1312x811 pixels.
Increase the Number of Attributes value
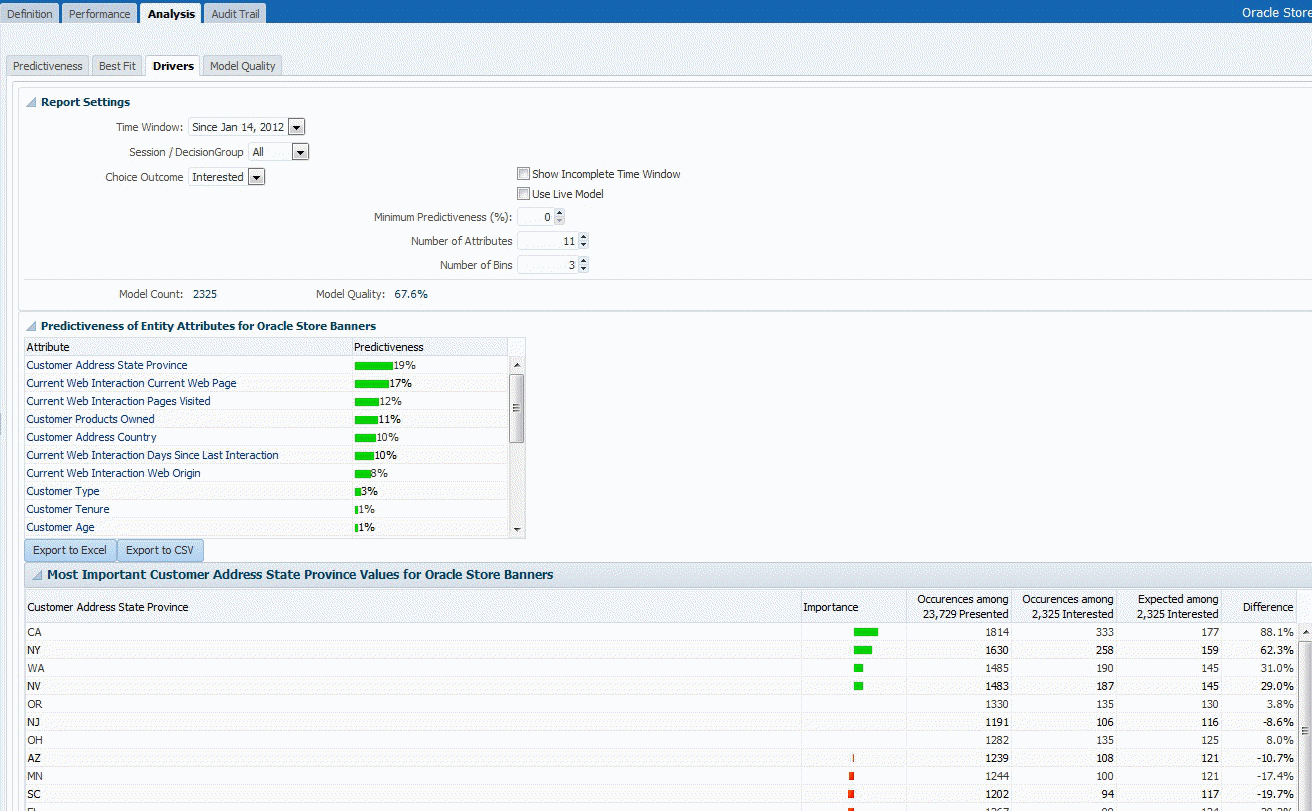click(583, 237)
